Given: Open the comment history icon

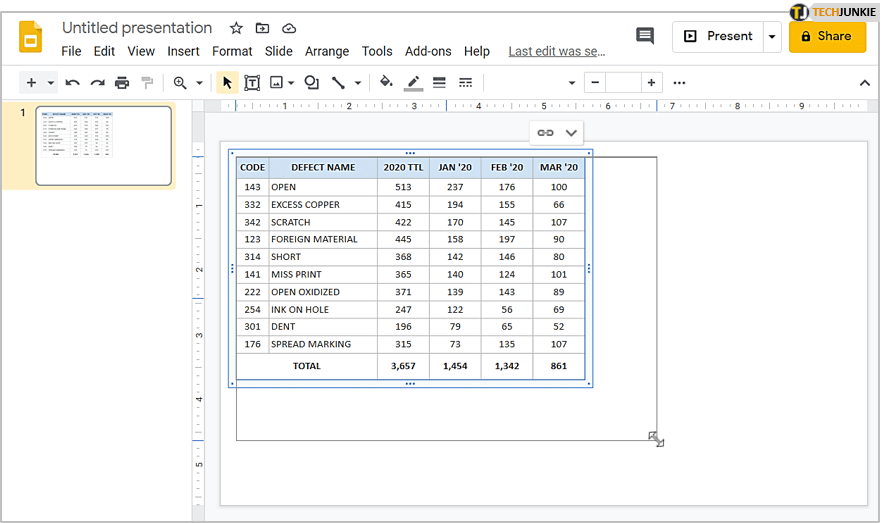Looking at the screenshot, I should coord(645,37).
